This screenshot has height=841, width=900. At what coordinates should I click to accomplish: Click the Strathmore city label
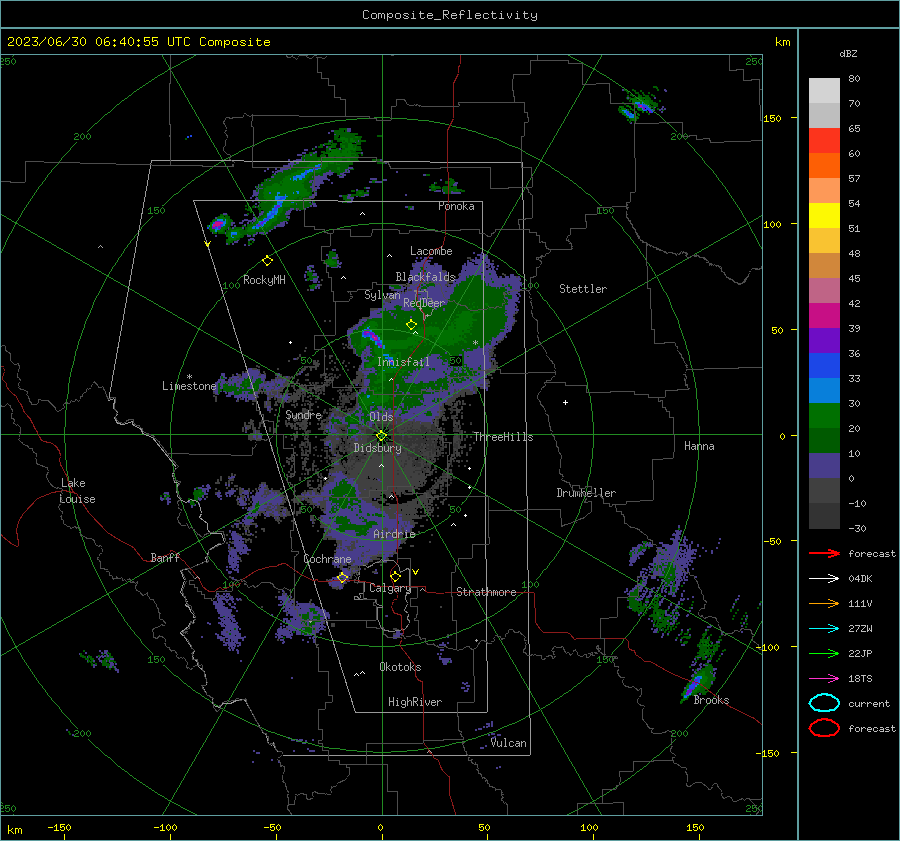486,592
